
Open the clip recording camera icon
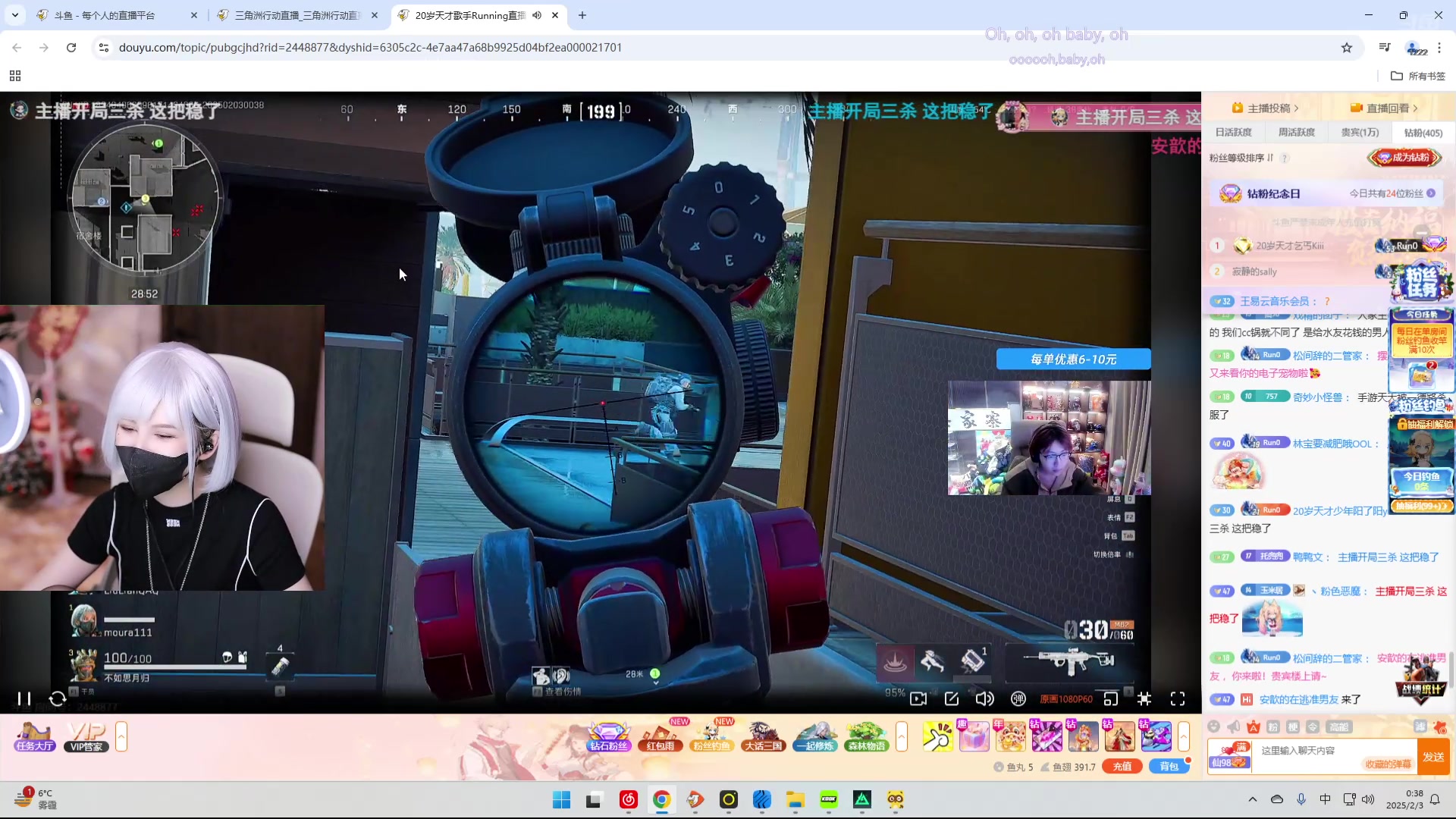[918, 698]
